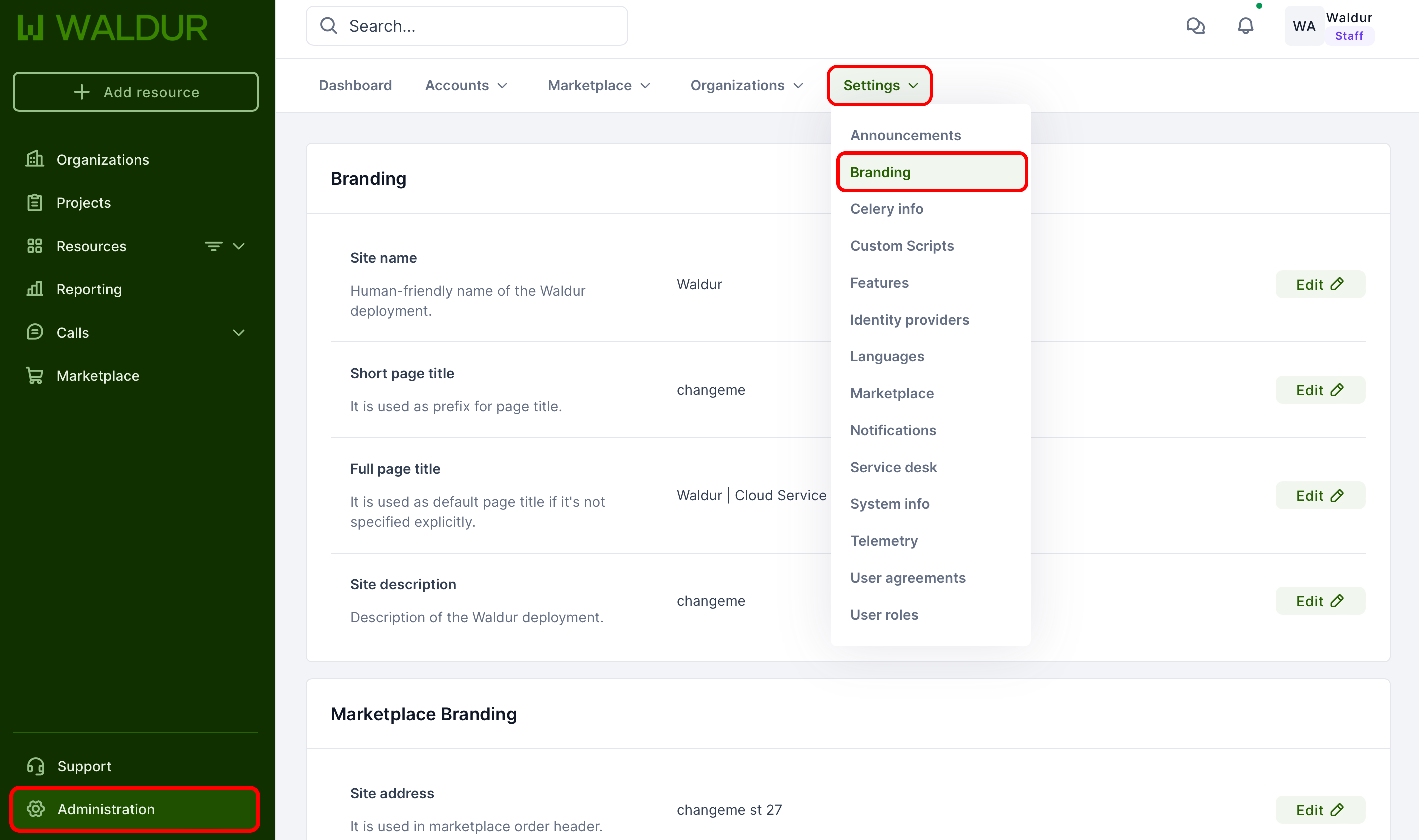Viewport: 1419px width, 840px height.
Task: Expand the Calls sidebar section
Action: tap(239, 333)
